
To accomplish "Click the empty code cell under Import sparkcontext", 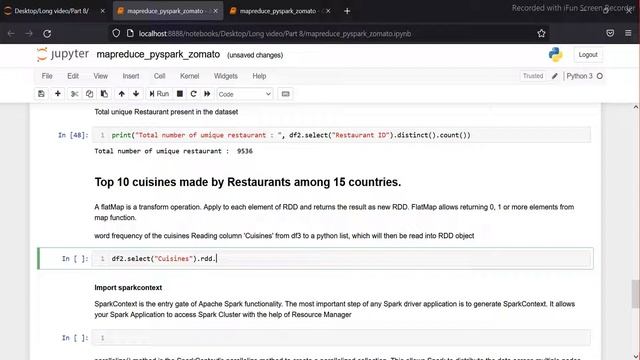I will [x=341, y=338].
